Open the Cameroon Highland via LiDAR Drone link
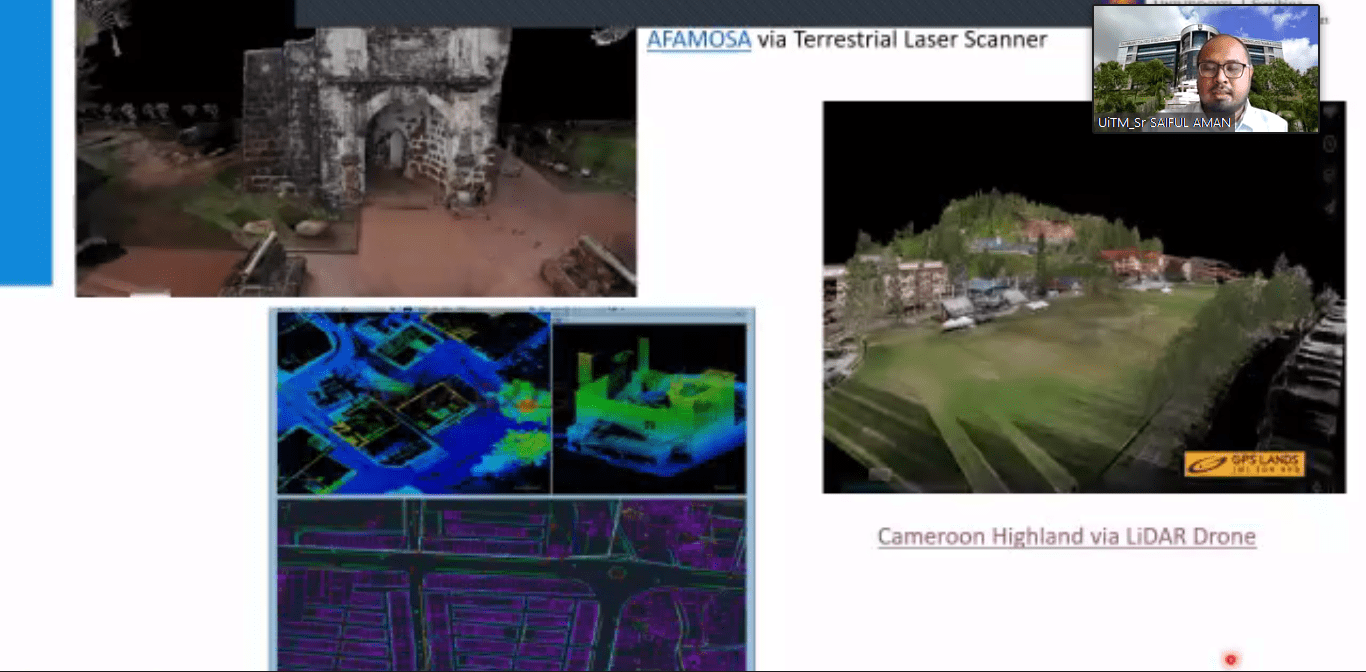 (1066, 537)
